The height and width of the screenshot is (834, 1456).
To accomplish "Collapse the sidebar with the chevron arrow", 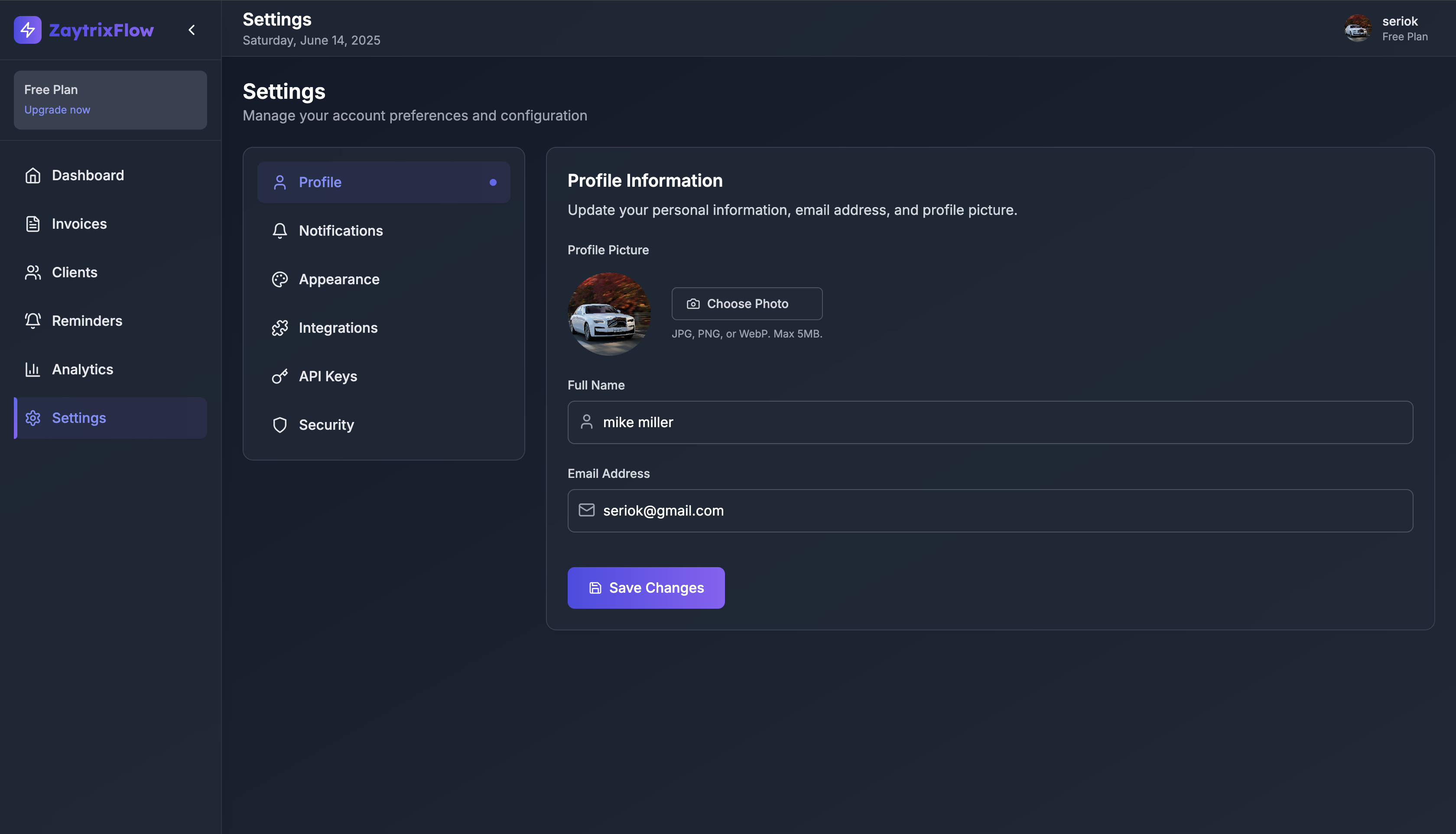I will (x=192, y=30).
